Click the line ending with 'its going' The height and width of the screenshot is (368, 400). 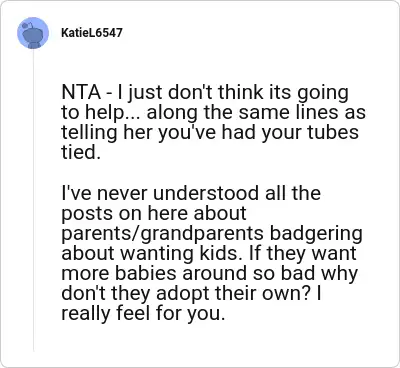click(x=205, y=94)
